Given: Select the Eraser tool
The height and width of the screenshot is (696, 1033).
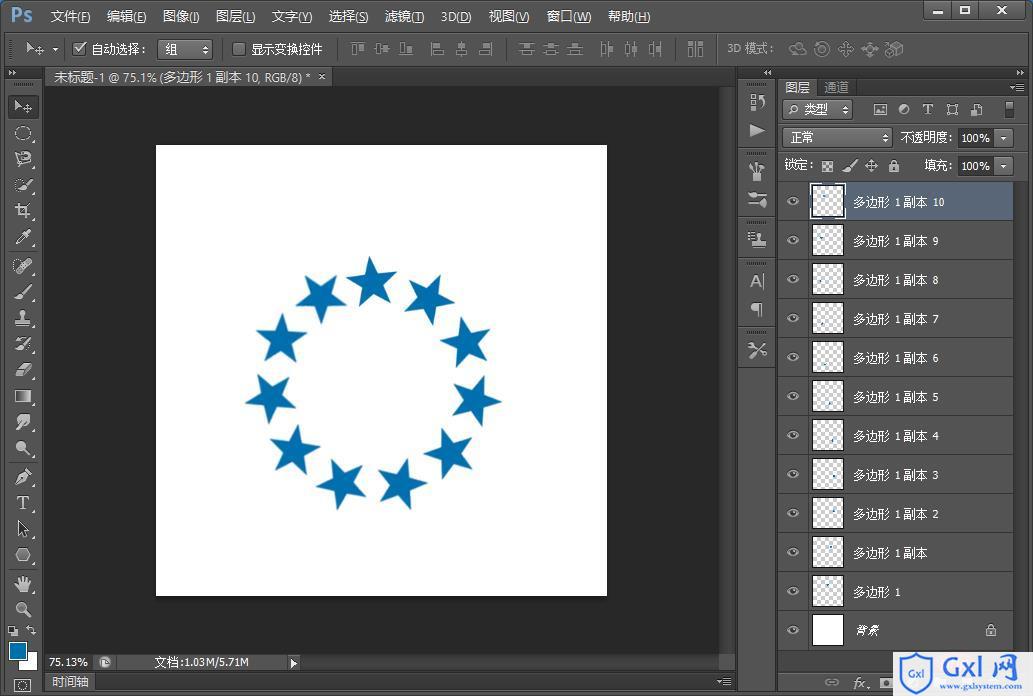Looking at the screenshot, I should pyautogui.click(x=23, y=370).
